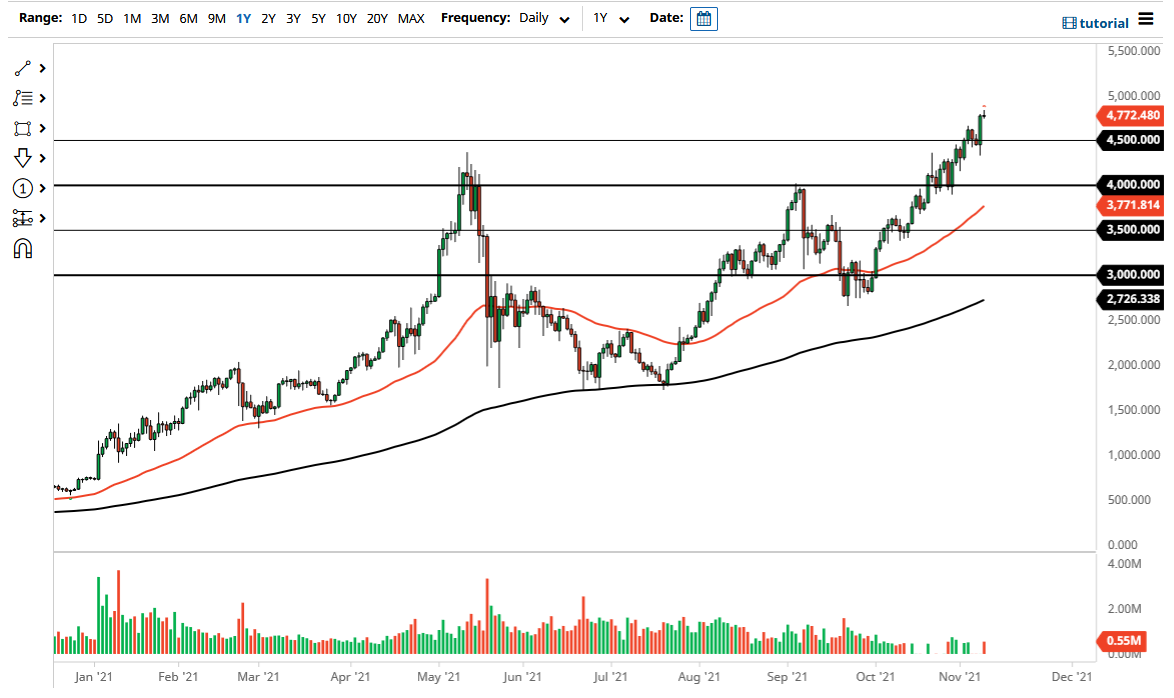Select the price measurement tool
This screenshot has width=1174, height=698.
tap(22, 218)
